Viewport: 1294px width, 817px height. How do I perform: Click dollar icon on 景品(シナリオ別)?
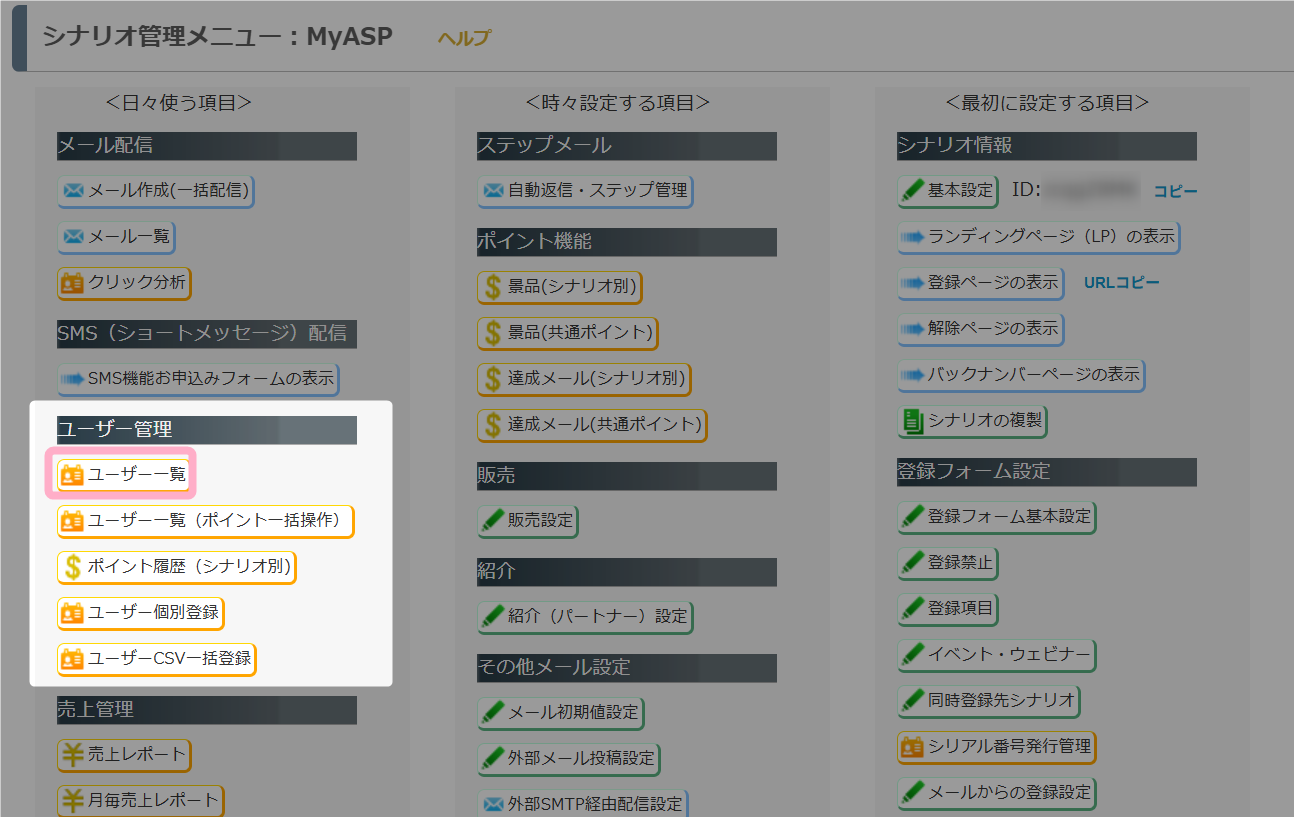coord(492,287)
